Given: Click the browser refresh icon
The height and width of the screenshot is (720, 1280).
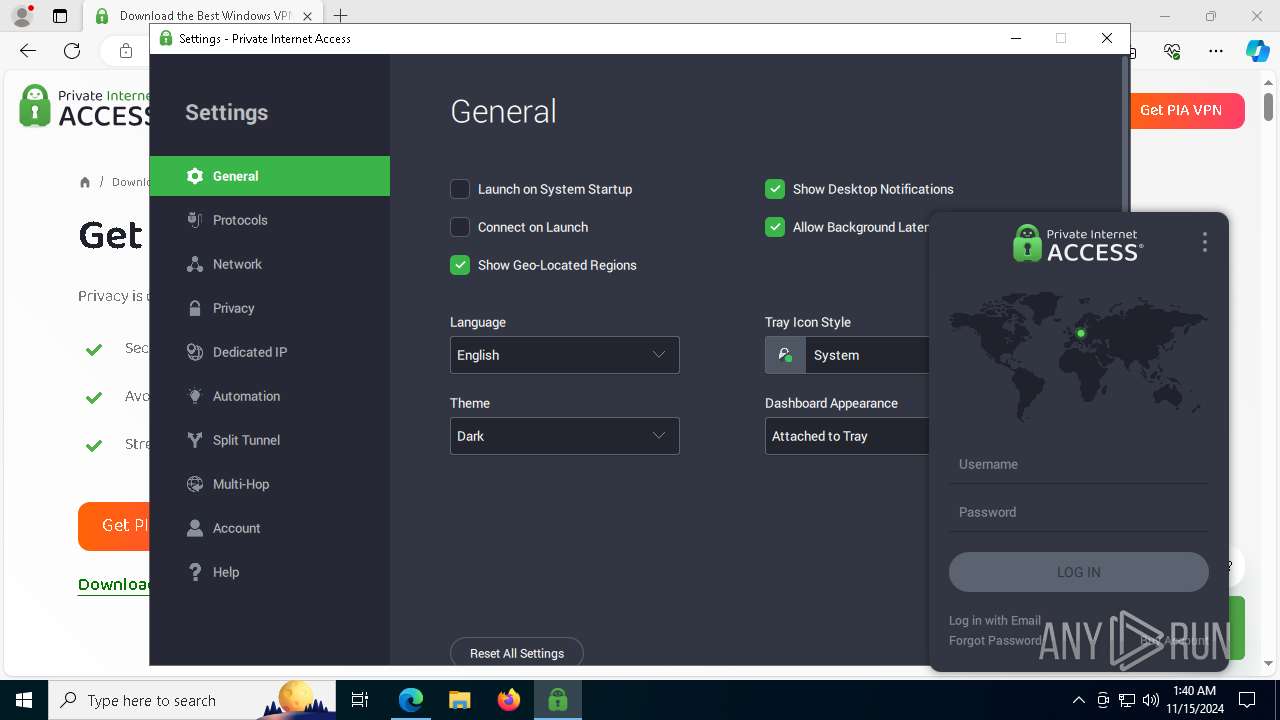Looking at the screenshot, I should (72, 51).
